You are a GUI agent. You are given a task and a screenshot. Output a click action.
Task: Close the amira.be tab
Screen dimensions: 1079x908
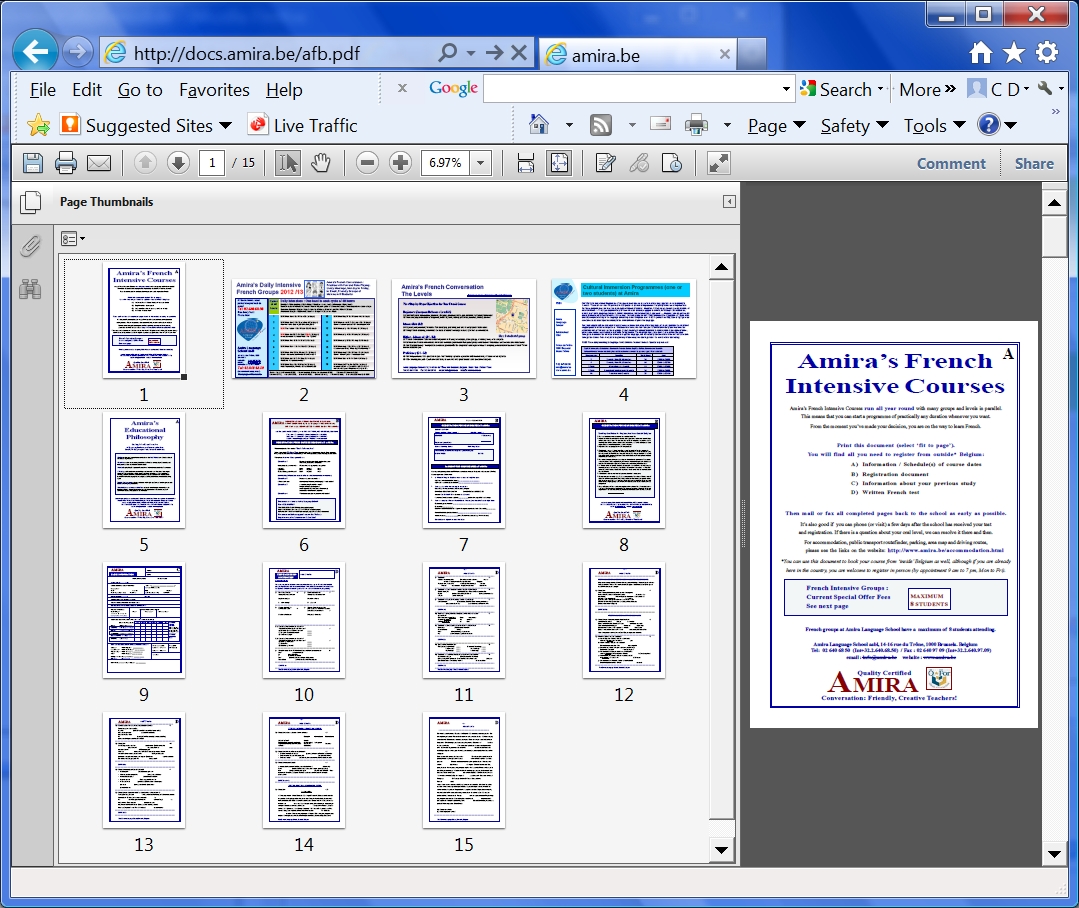pos(725,54)
